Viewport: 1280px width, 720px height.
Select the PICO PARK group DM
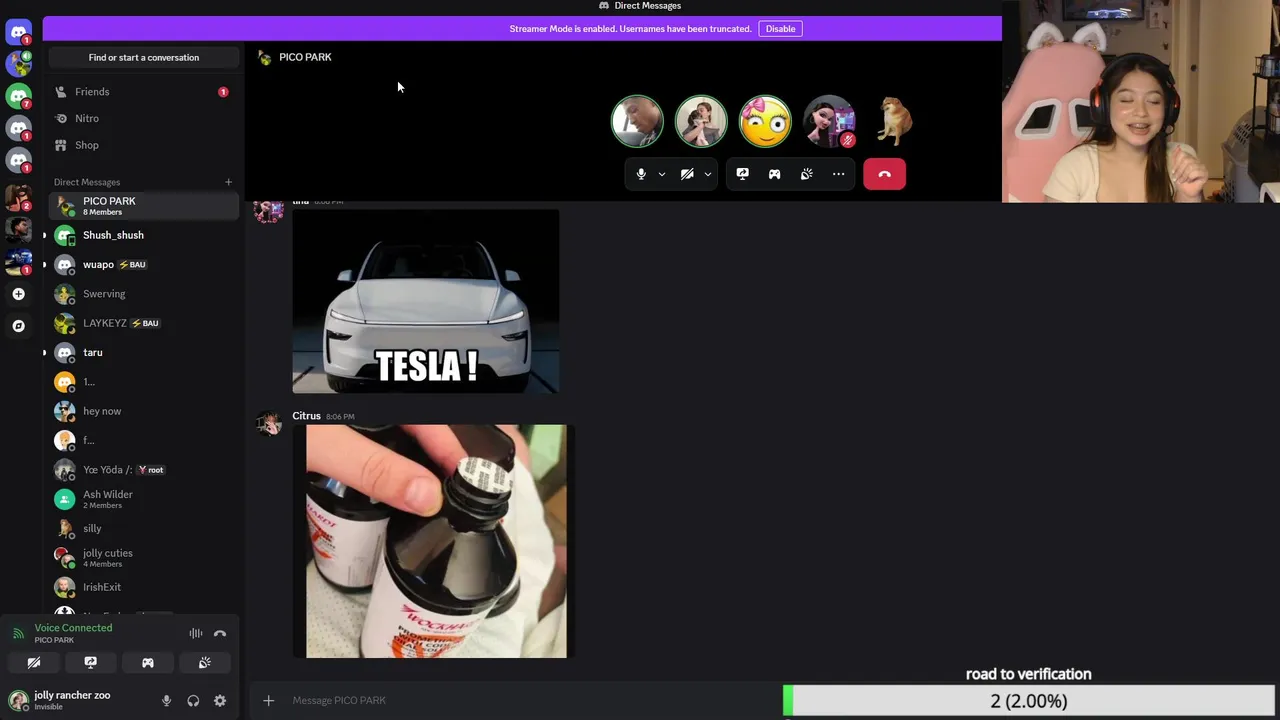pyautogui.click(x=143, y=206)
